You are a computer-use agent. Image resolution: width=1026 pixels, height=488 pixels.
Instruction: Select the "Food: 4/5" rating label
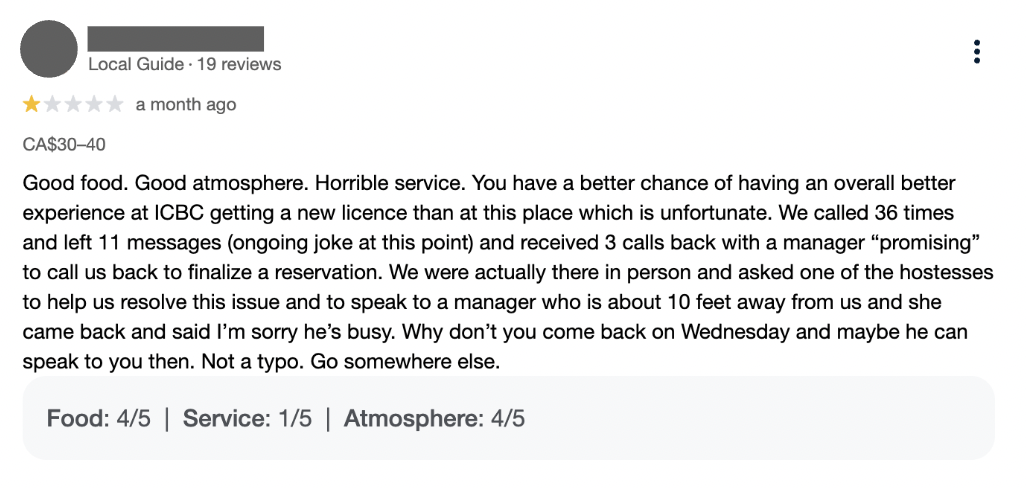(99, 418)
